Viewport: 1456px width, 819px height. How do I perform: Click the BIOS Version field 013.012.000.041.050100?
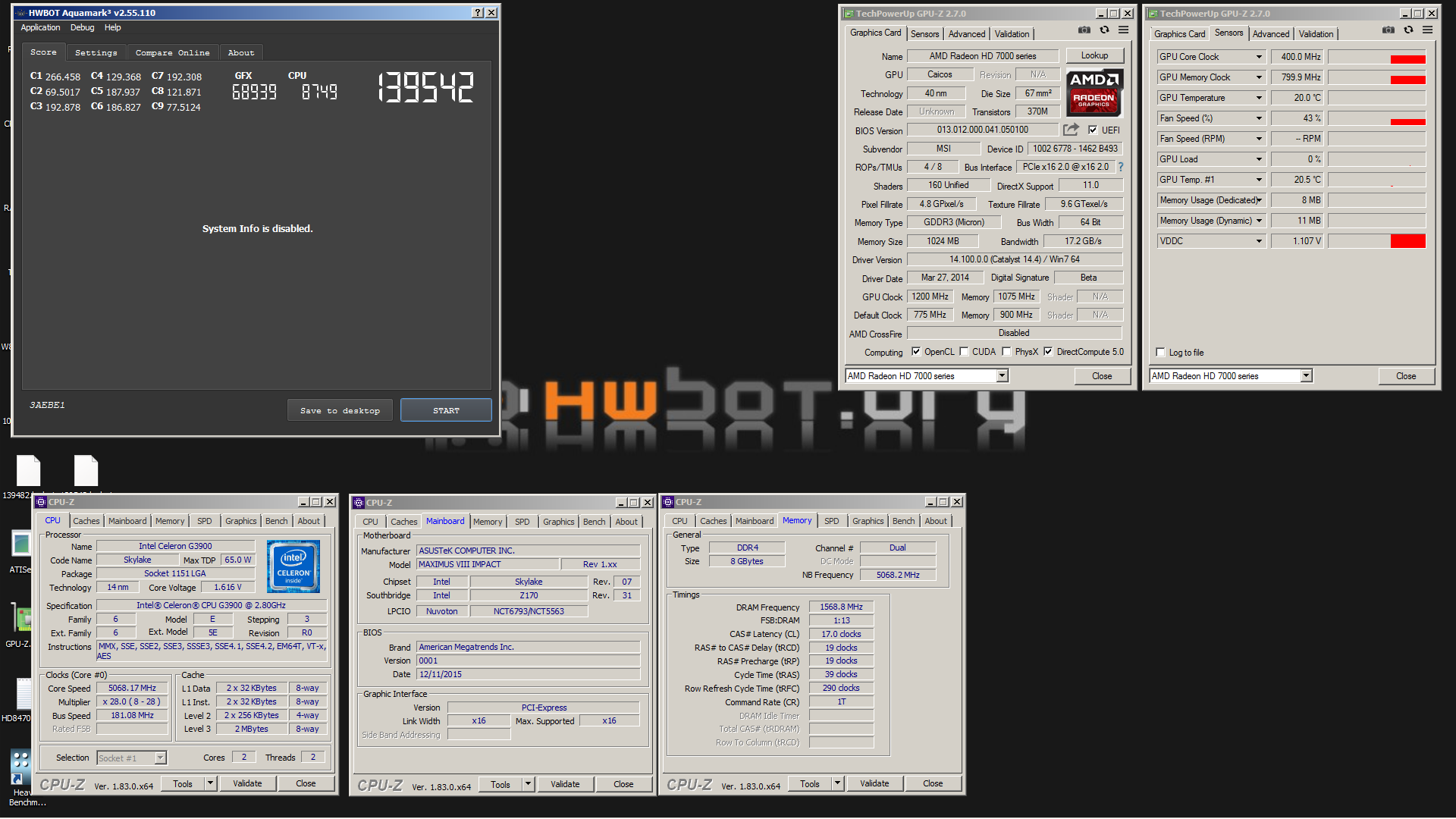[x=982, y=130]
